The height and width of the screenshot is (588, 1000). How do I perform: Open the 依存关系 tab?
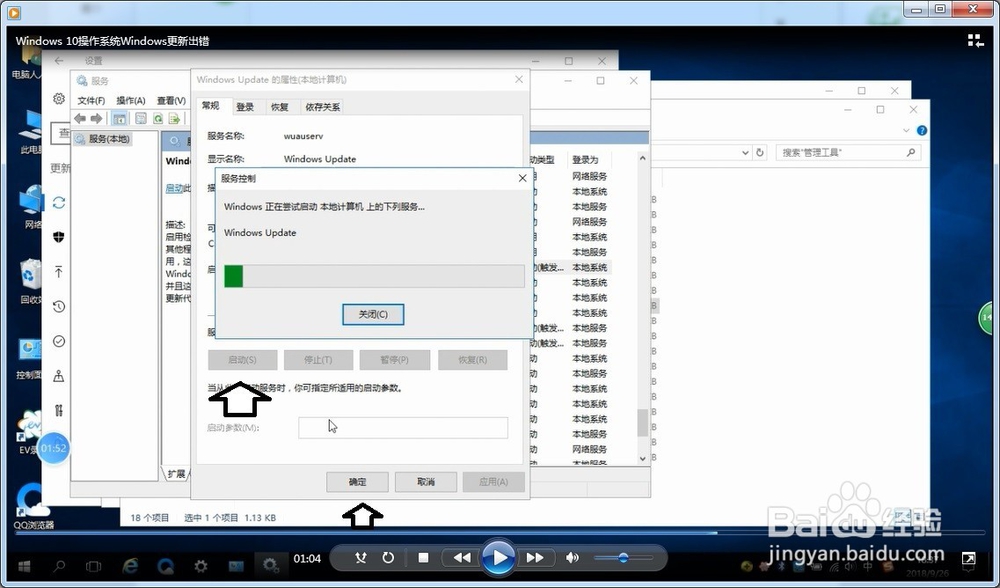click(323, 107)
